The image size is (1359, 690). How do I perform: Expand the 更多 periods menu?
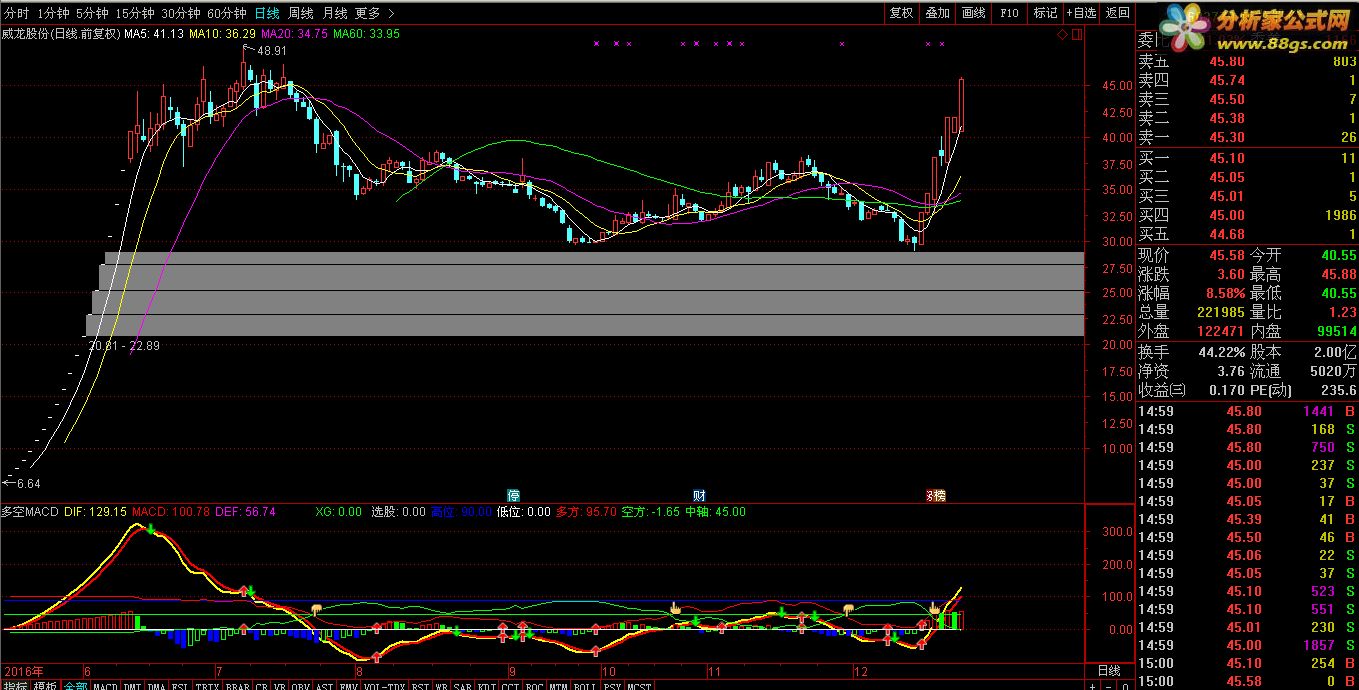374,13
